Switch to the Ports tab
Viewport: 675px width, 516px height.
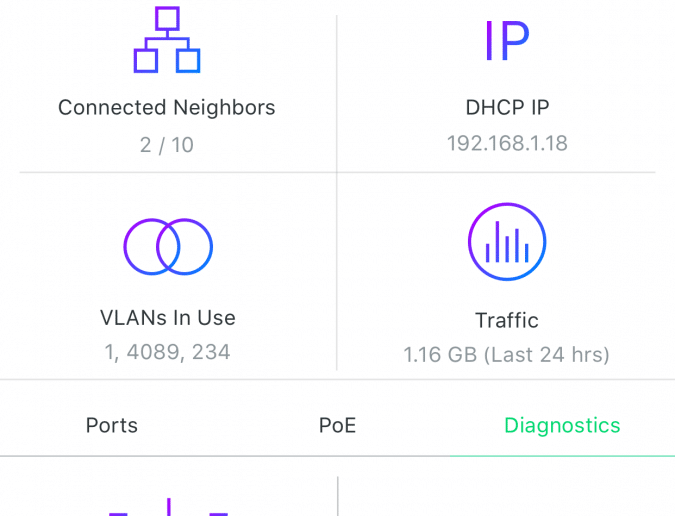[x=112, y=425]
